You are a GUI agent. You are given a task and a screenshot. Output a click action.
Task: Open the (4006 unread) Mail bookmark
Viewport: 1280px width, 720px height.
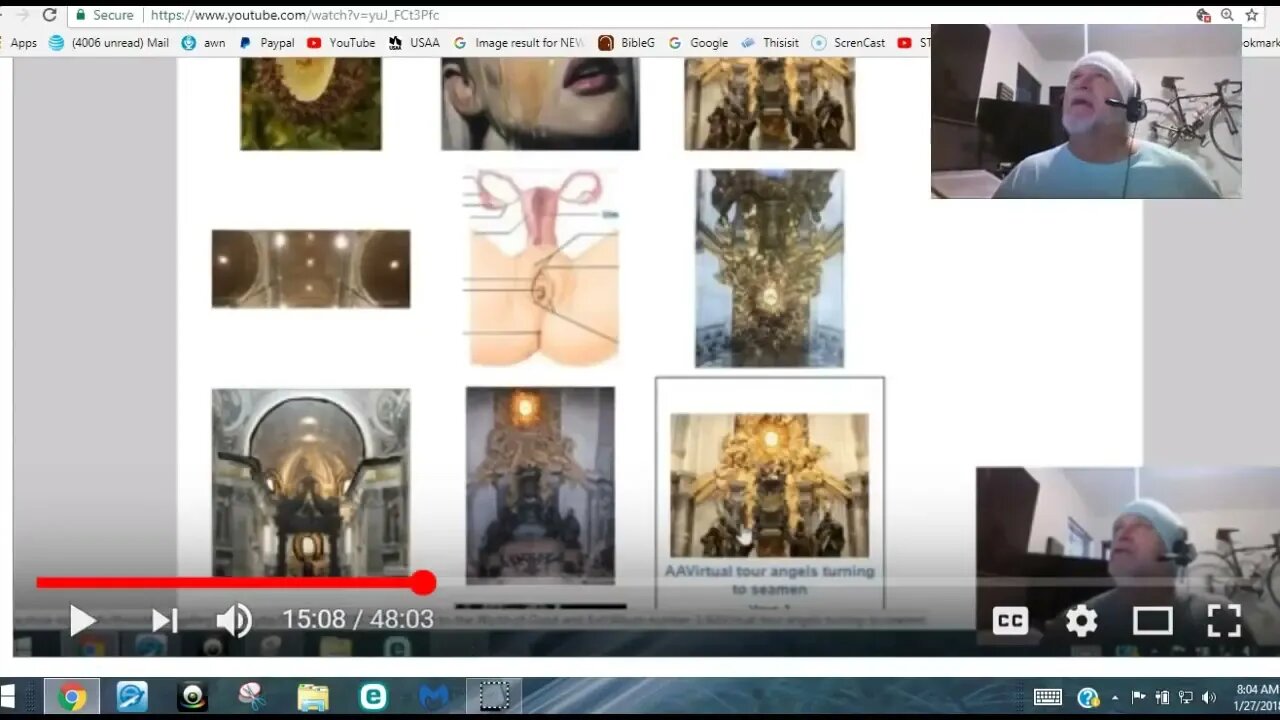point(109,43)
